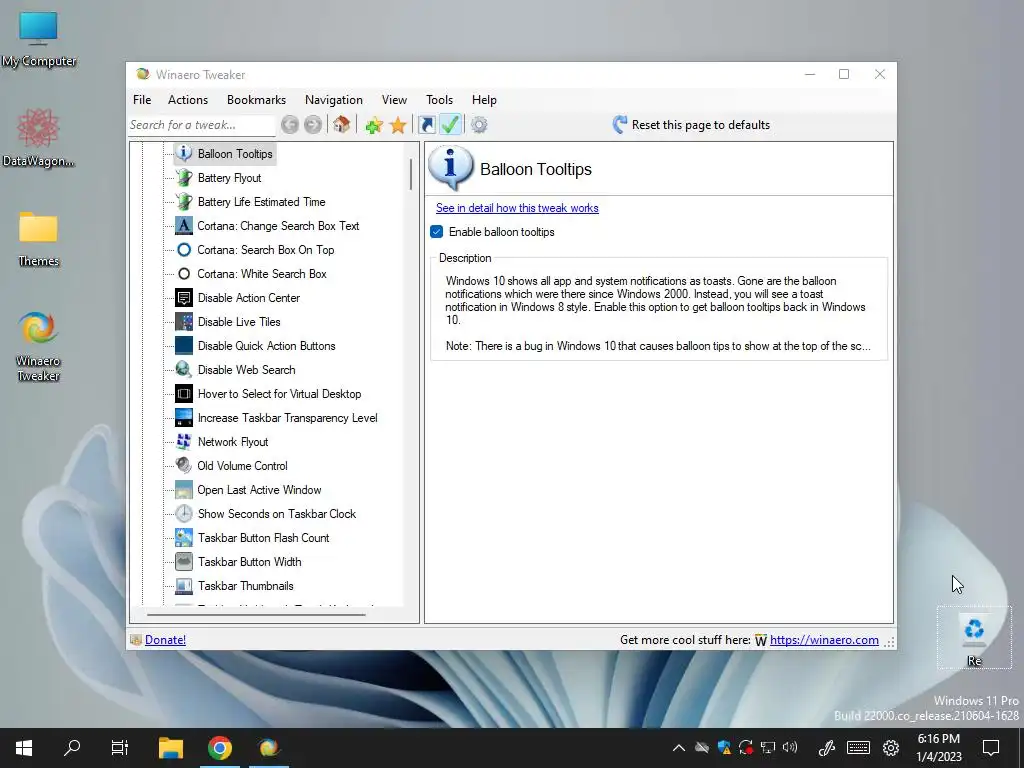The width and height of the screenshot is (1024, 768).
Task: Click the Battery Life Estimated Time icon
Action: point(184,202)
